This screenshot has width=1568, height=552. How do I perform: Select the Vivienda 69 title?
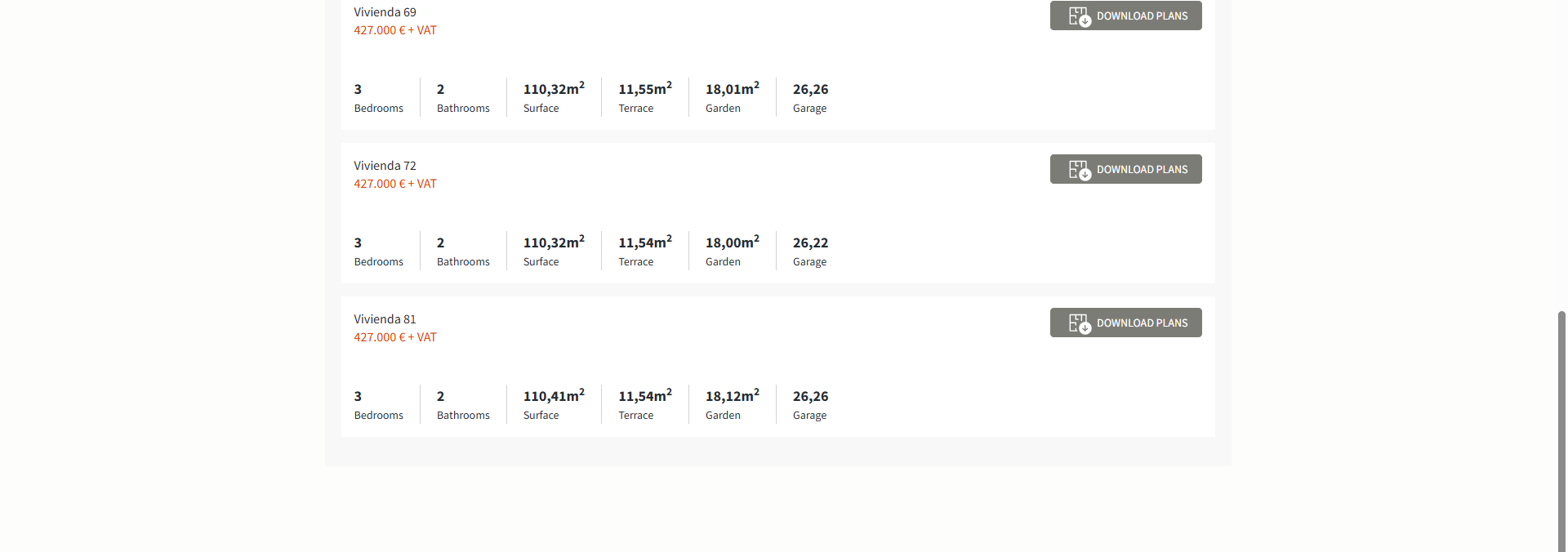point(385,12)
